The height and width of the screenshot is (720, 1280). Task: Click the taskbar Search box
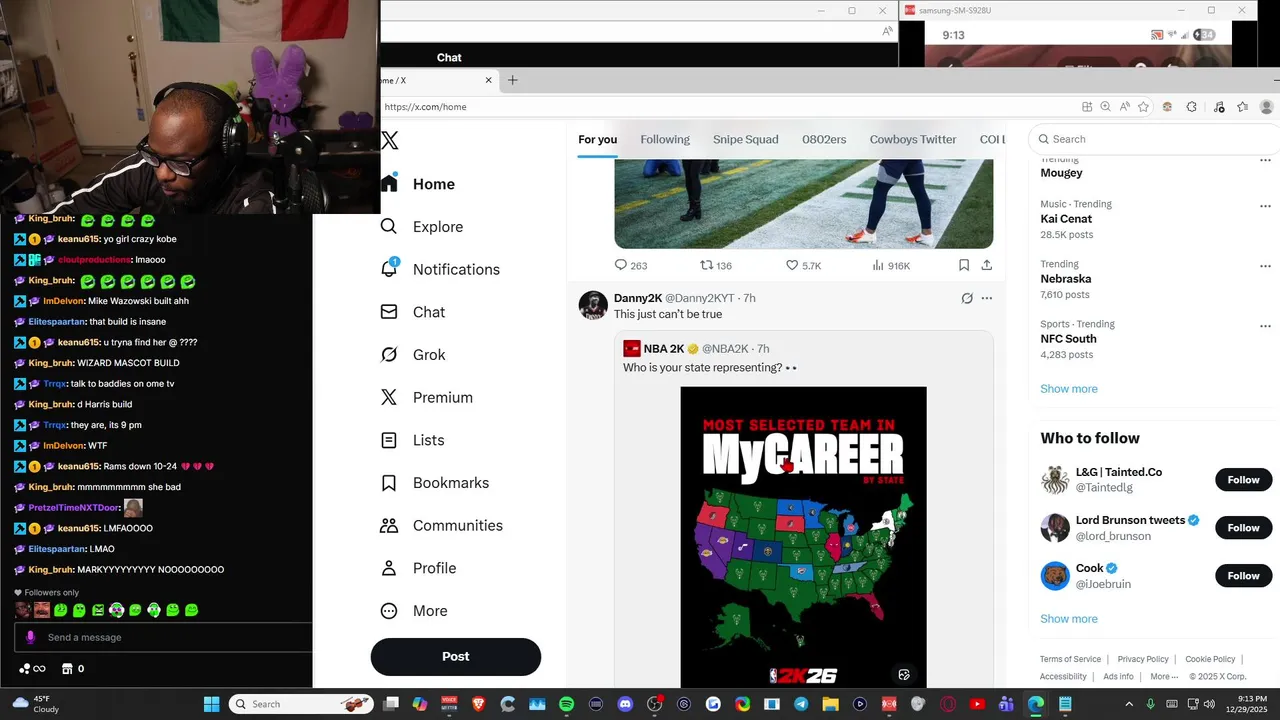(x=300, y=704)
